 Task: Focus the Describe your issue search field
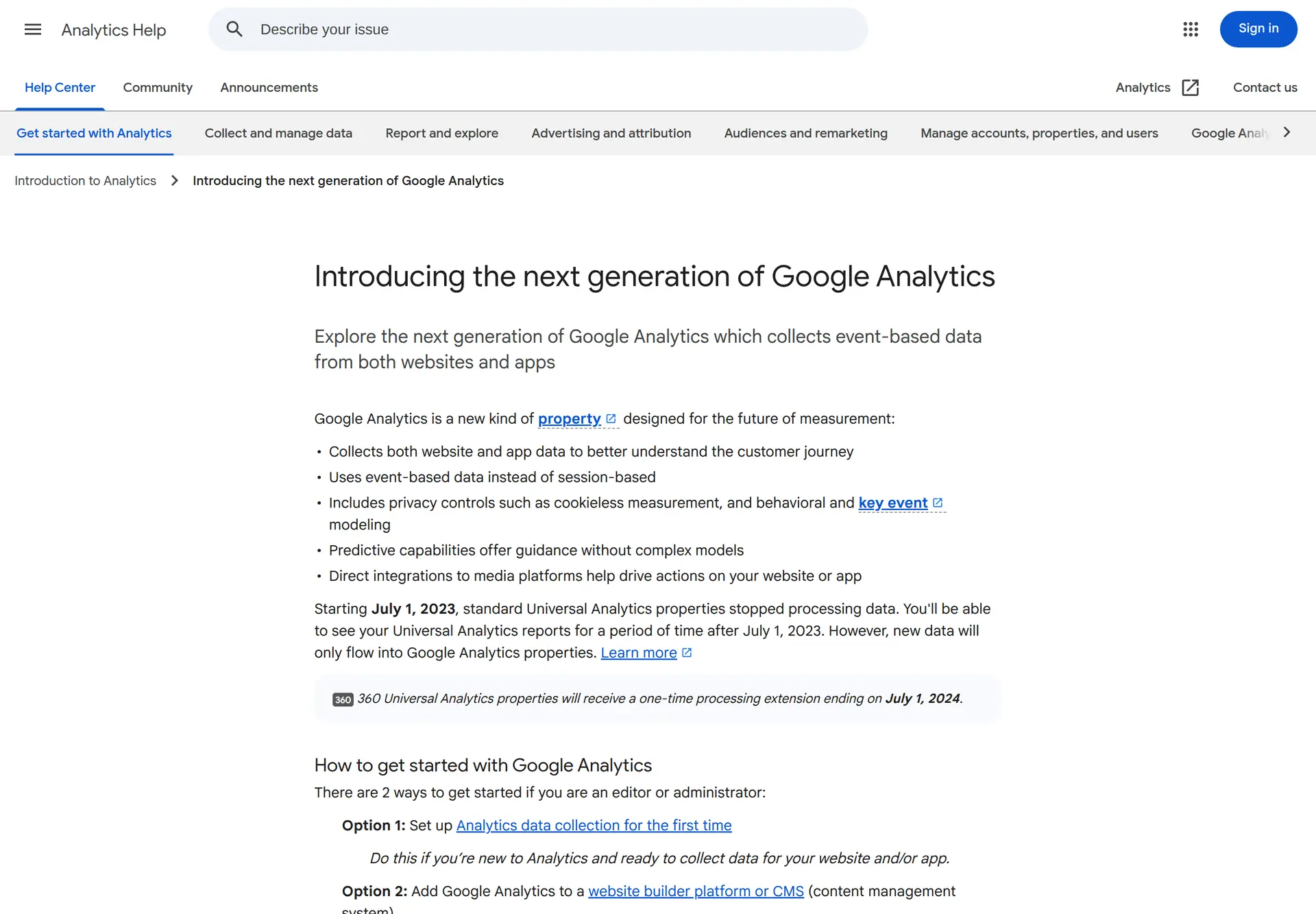tap(538, 29)
